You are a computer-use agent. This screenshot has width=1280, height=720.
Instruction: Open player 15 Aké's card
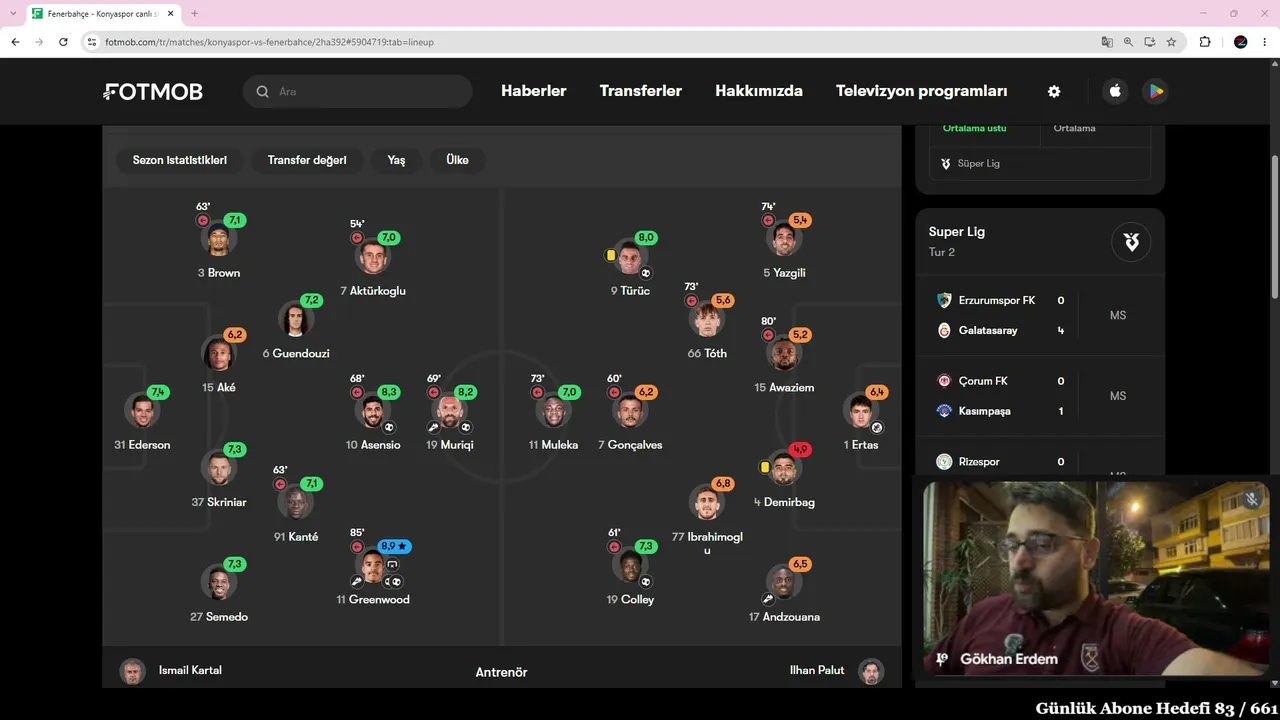pyautogui.click(x=219, y=361)
